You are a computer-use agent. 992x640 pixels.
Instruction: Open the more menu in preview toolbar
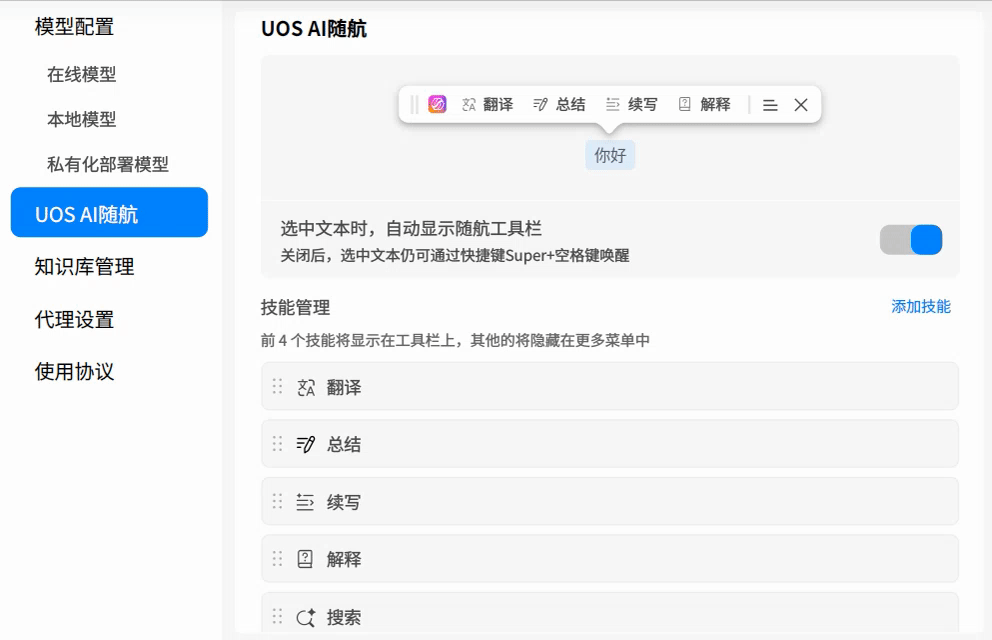click(770, 105)
